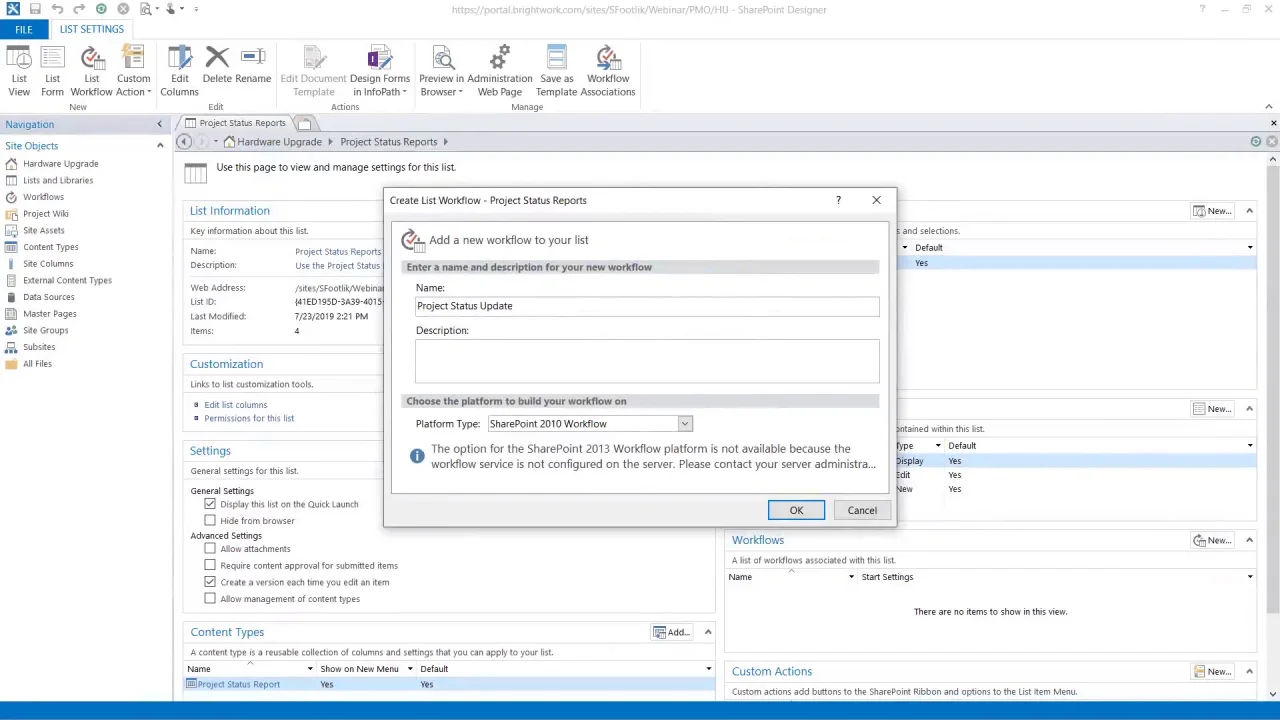Click New button in Custom Actions section
This screenshot has width=1280, height=720.
click(x=1212, y=671)
